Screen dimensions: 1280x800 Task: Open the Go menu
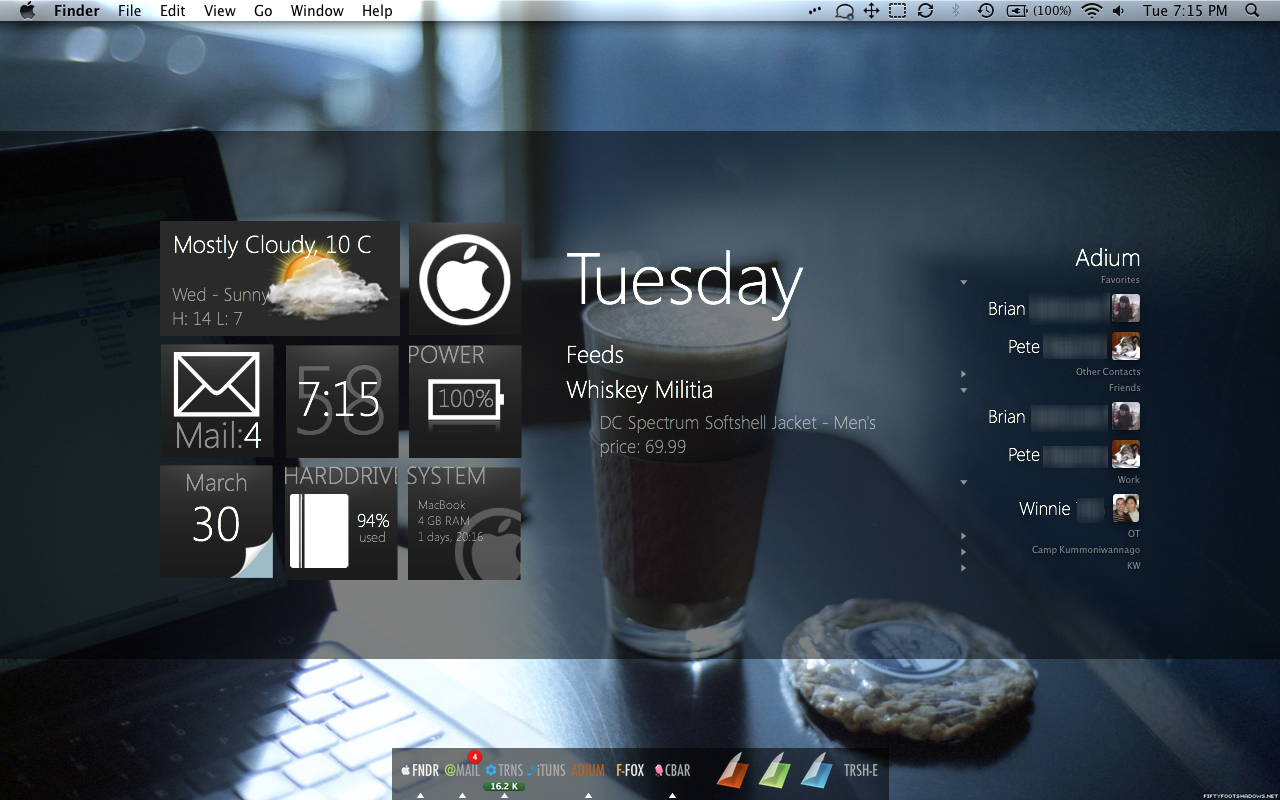263,11
